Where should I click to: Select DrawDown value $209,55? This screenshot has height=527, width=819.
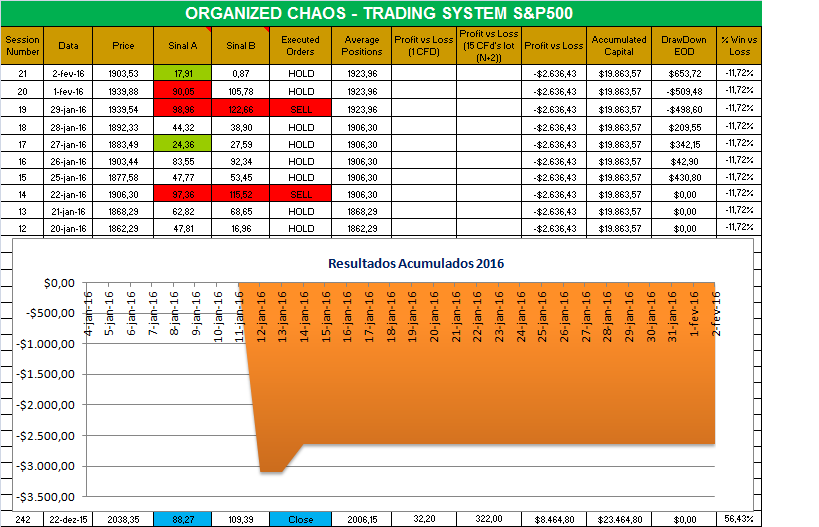click(684, 127)
